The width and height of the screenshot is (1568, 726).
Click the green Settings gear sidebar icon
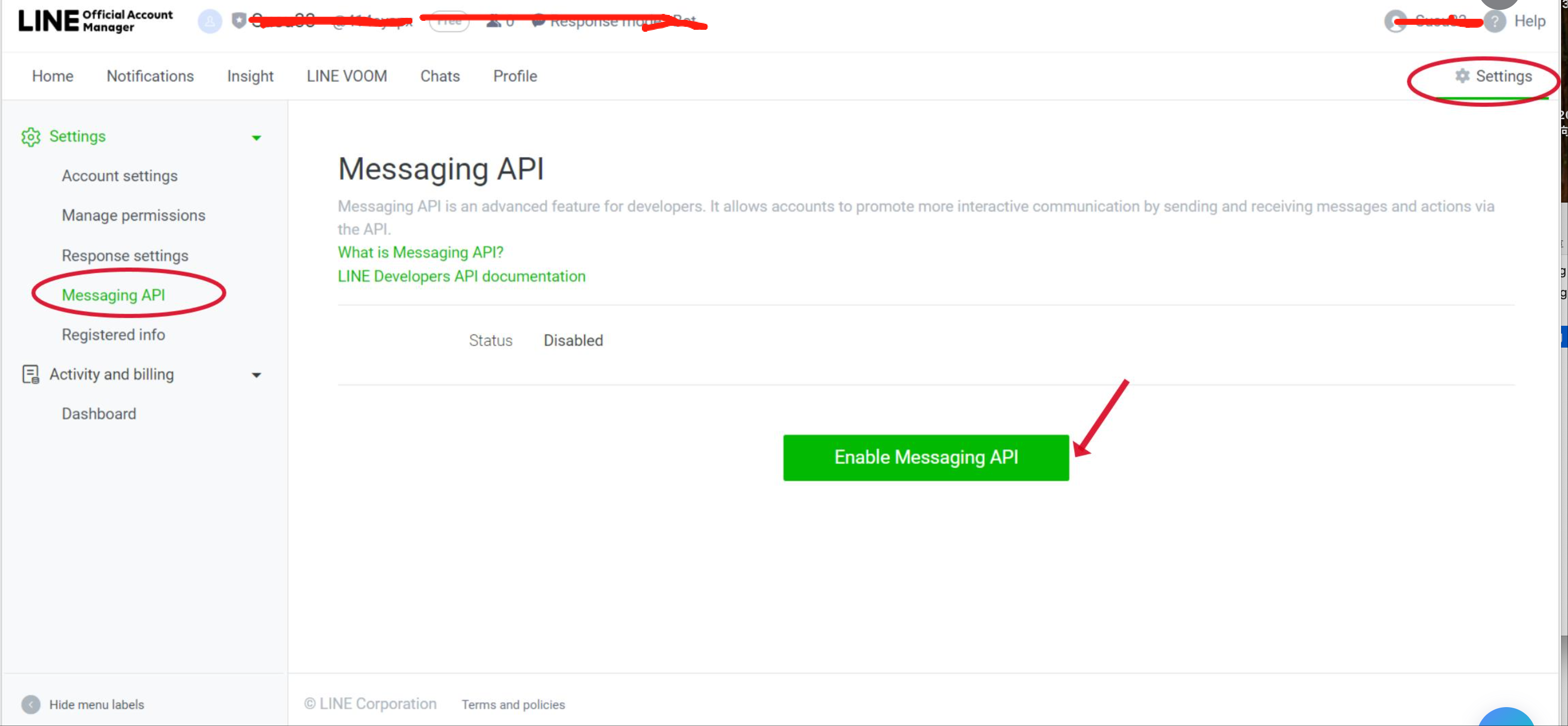pyautogui.click(x=30, y=137)
